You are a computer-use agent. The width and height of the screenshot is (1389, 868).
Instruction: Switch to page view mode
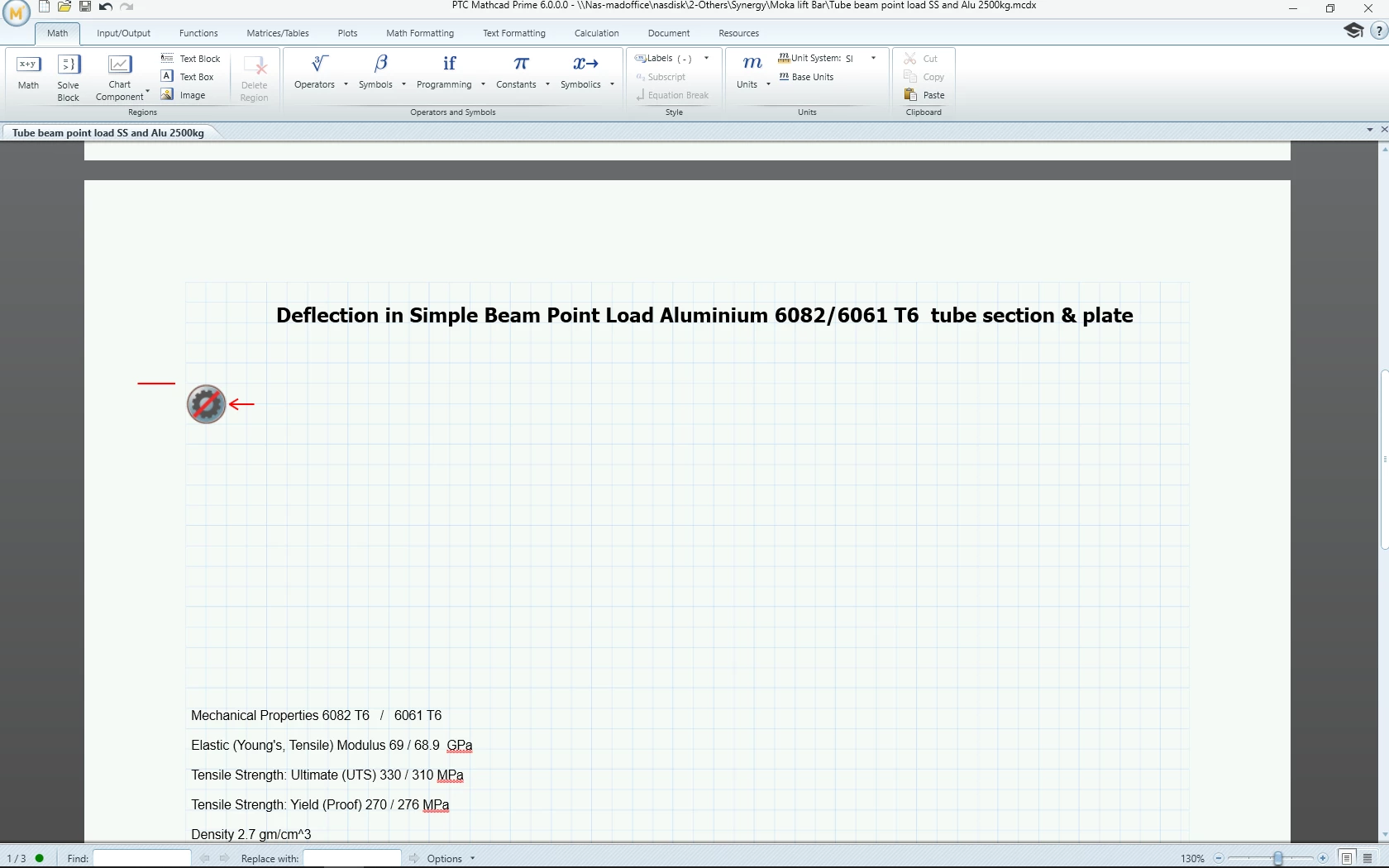click(1347, 858)
